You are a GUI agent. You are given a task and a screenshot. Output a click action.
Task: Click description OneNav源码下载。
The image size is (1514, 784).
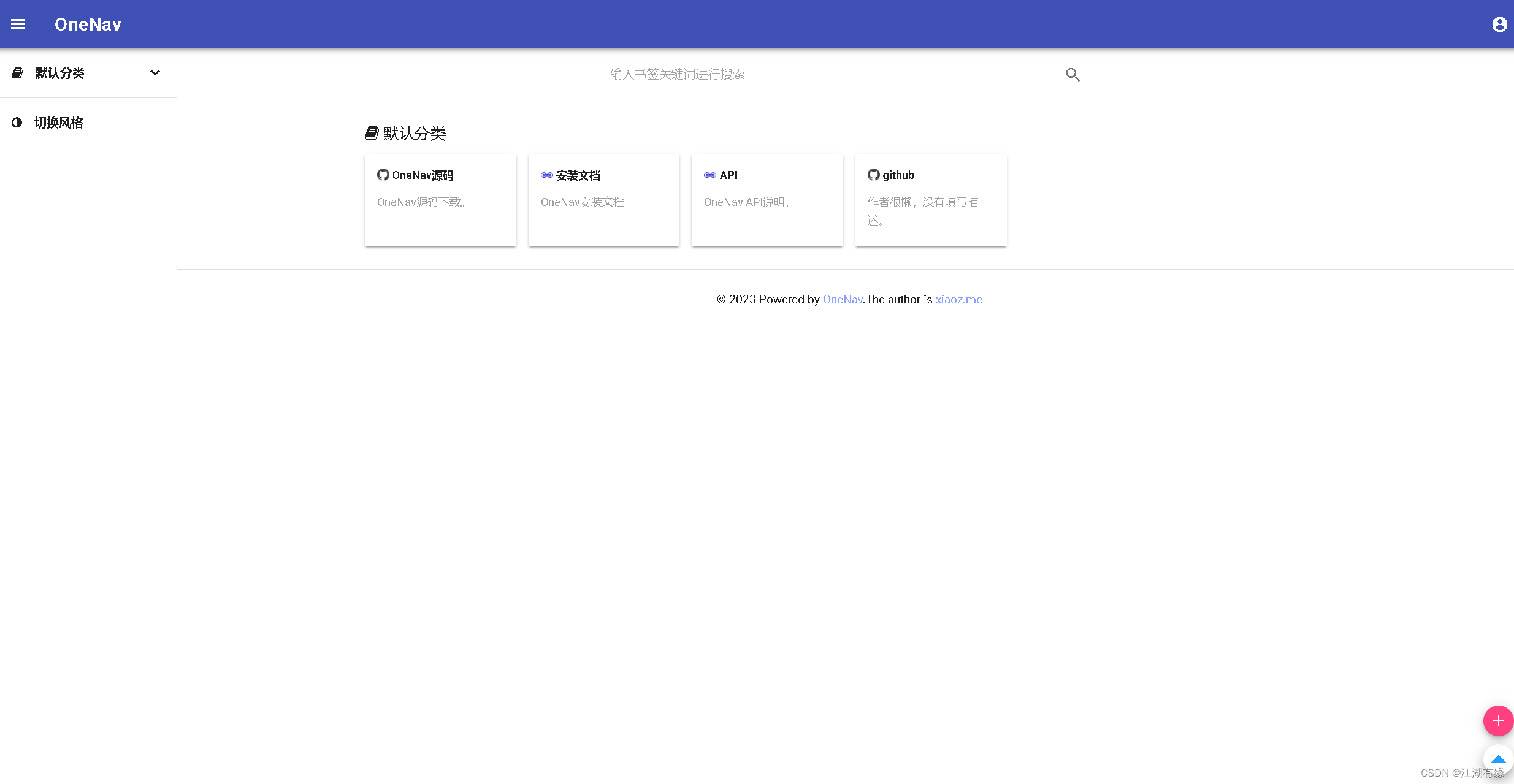point(422,202)
